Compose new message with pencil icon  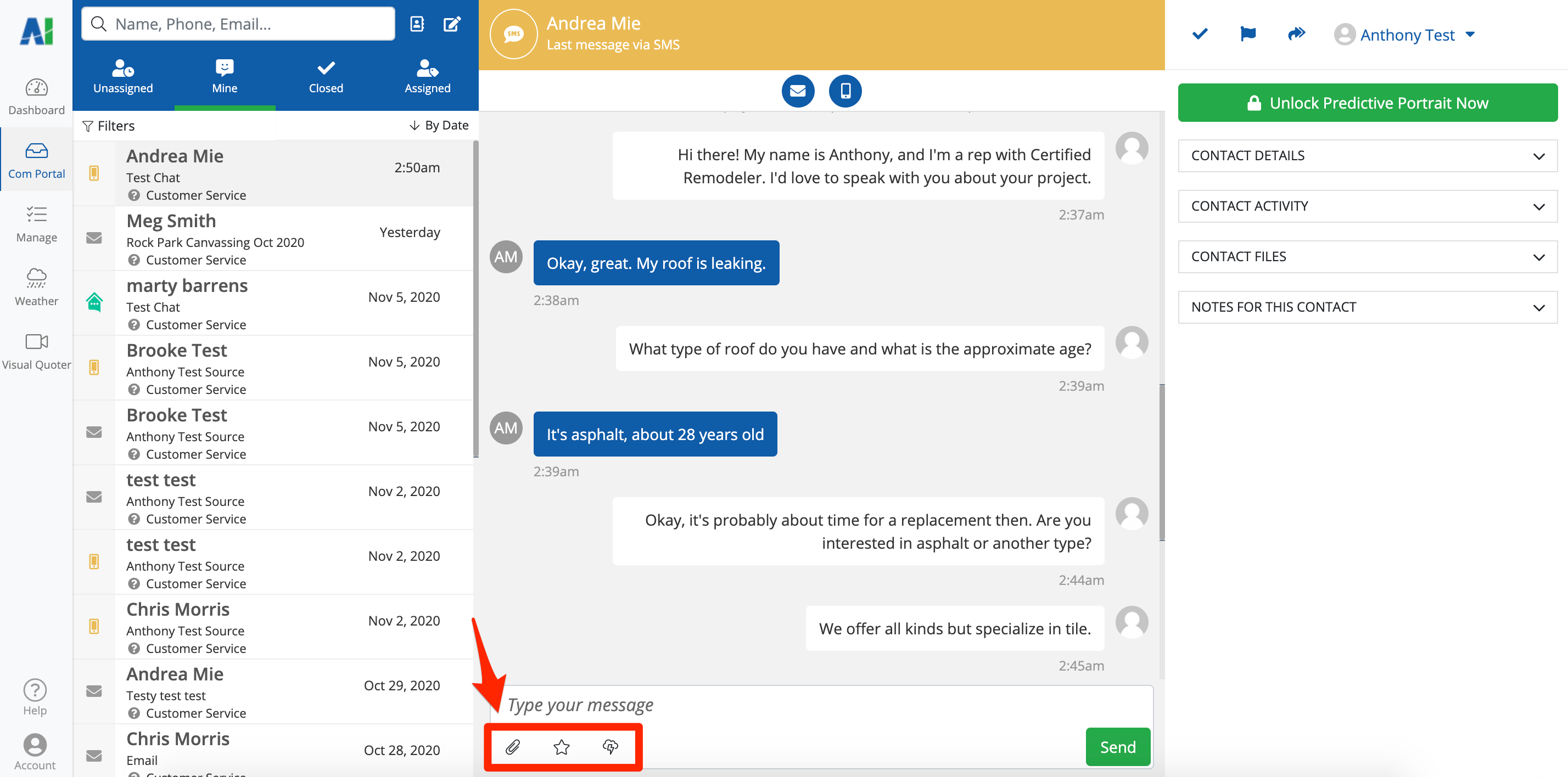452,24
